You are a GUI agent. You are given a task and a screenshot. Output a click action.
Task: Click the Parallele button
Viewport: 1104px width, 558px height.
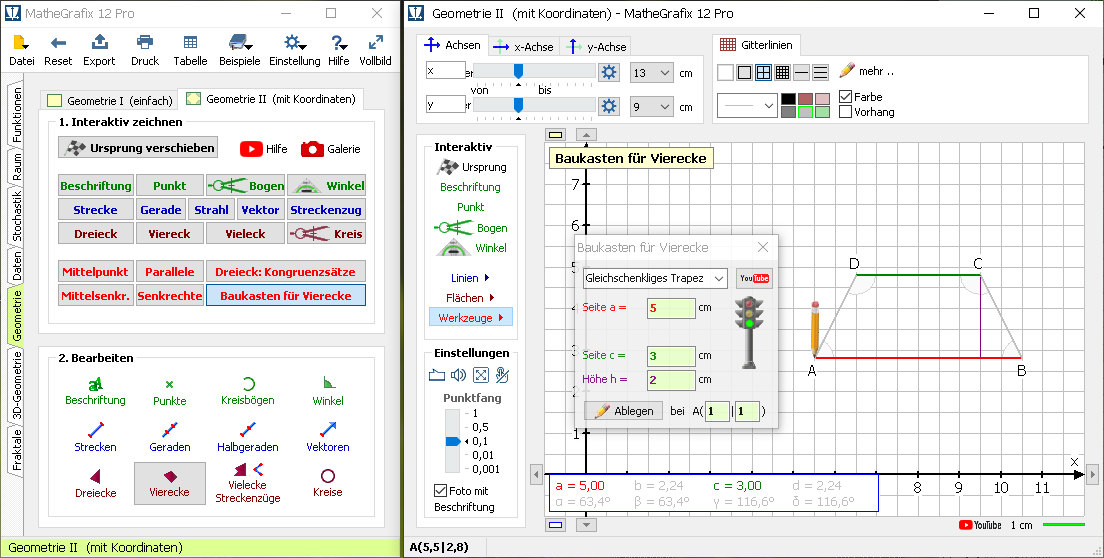170,272
